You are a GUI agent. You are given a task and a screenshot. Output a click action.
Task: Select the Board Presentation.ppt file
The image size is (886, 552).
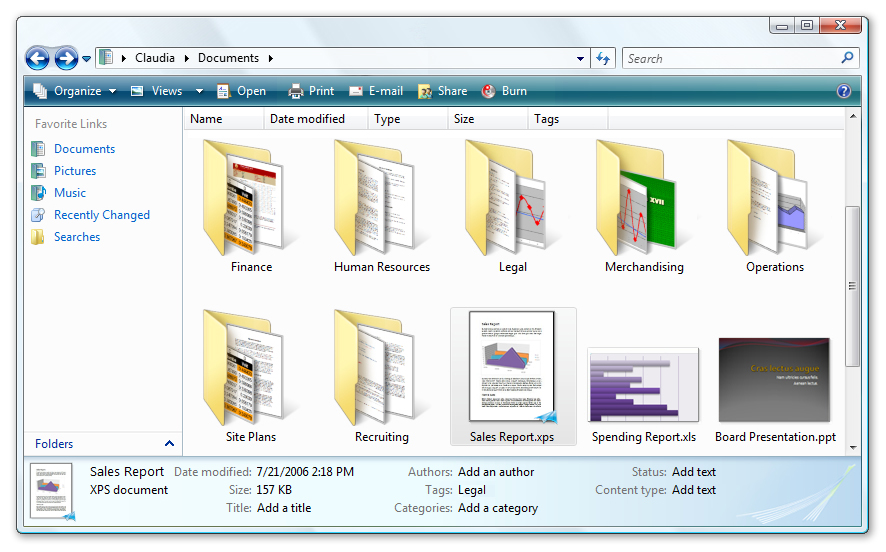tap(775, 390)
